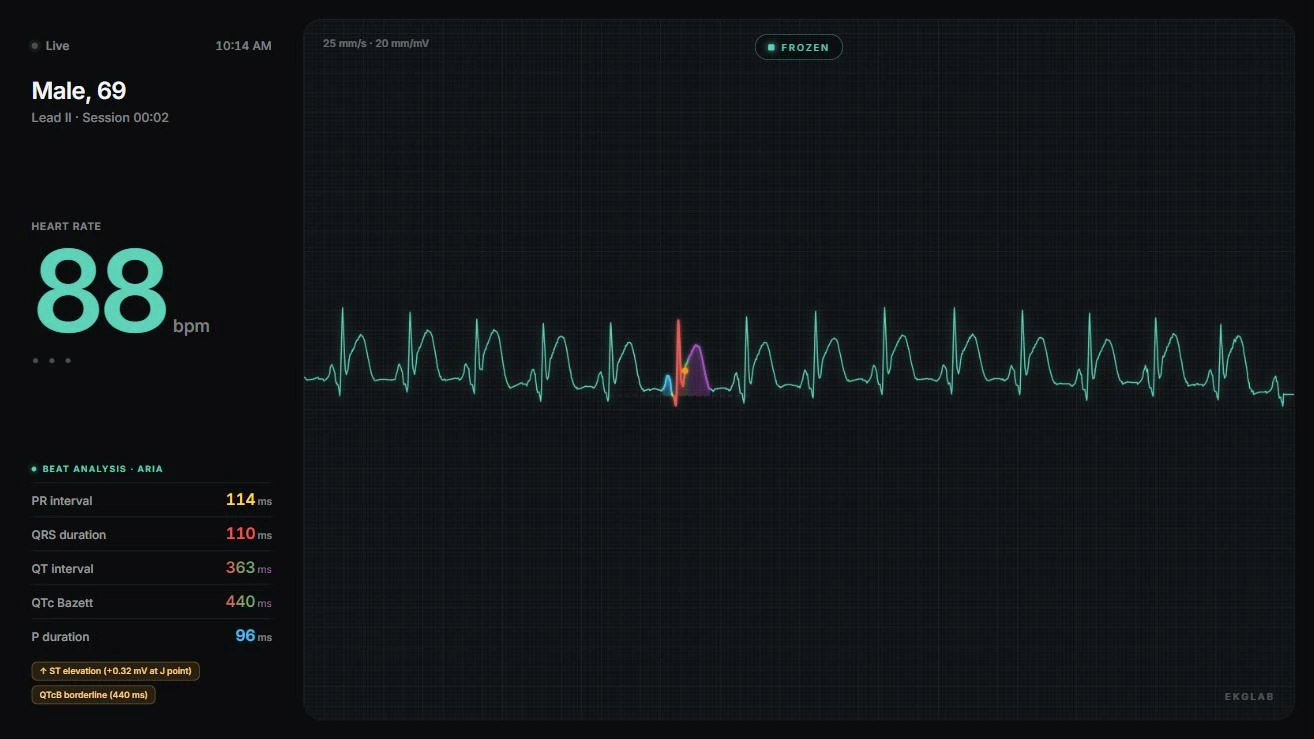Click the orange J point marker
1314x739 pixels.
coord(685,371)
